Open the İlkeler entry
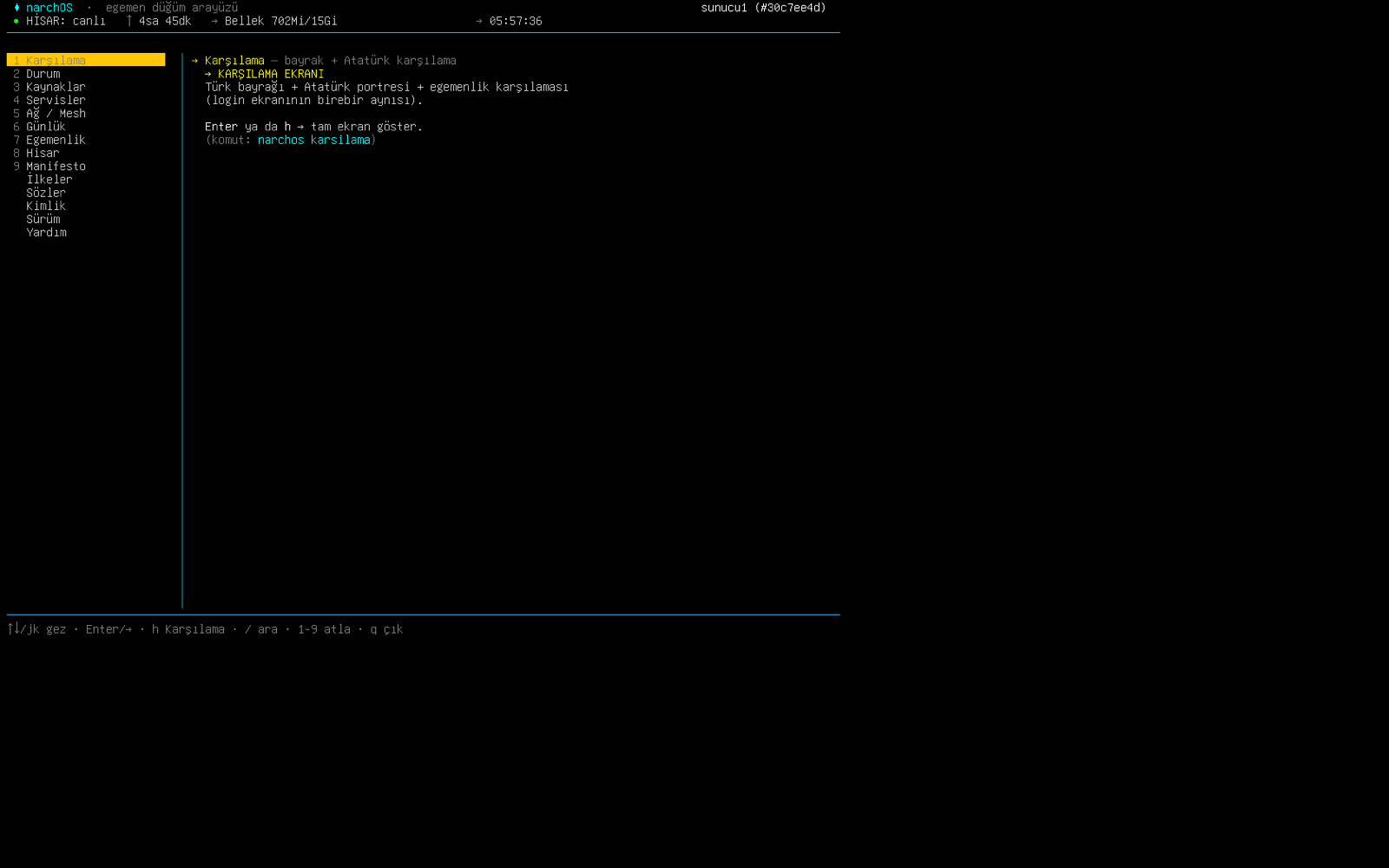 coord(49,179)
